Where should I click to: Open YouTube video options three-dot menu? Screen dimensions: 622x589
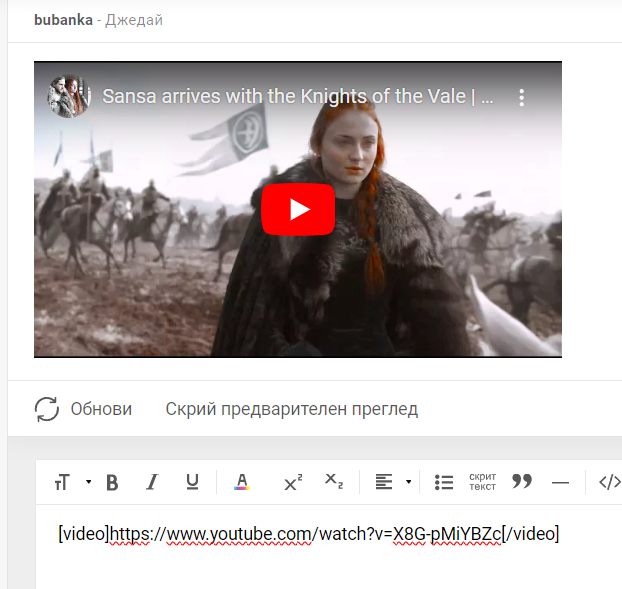(521, 98)
